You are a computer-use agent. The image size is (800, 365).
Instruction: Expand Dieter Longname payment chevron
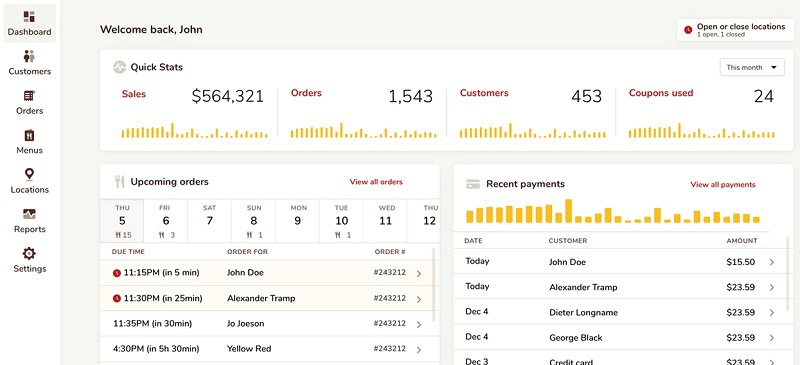coord(771,312)
